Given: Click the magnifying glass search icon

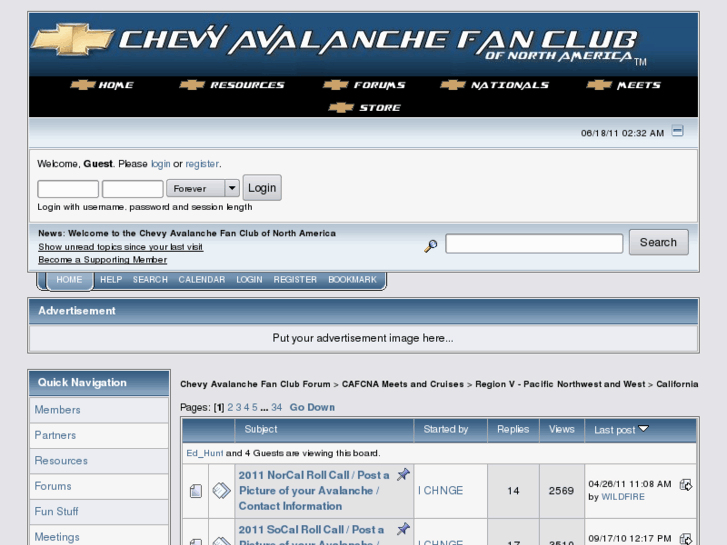Looking at the screenshot, I should (x=430, y=245).
